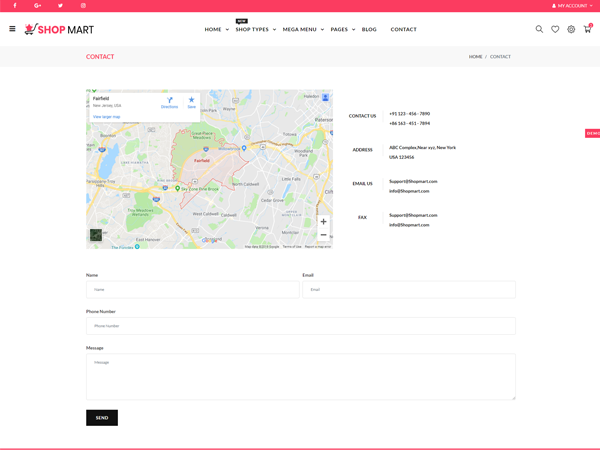
Task: Click the settings gear icon in header
Action: point(571,29)
